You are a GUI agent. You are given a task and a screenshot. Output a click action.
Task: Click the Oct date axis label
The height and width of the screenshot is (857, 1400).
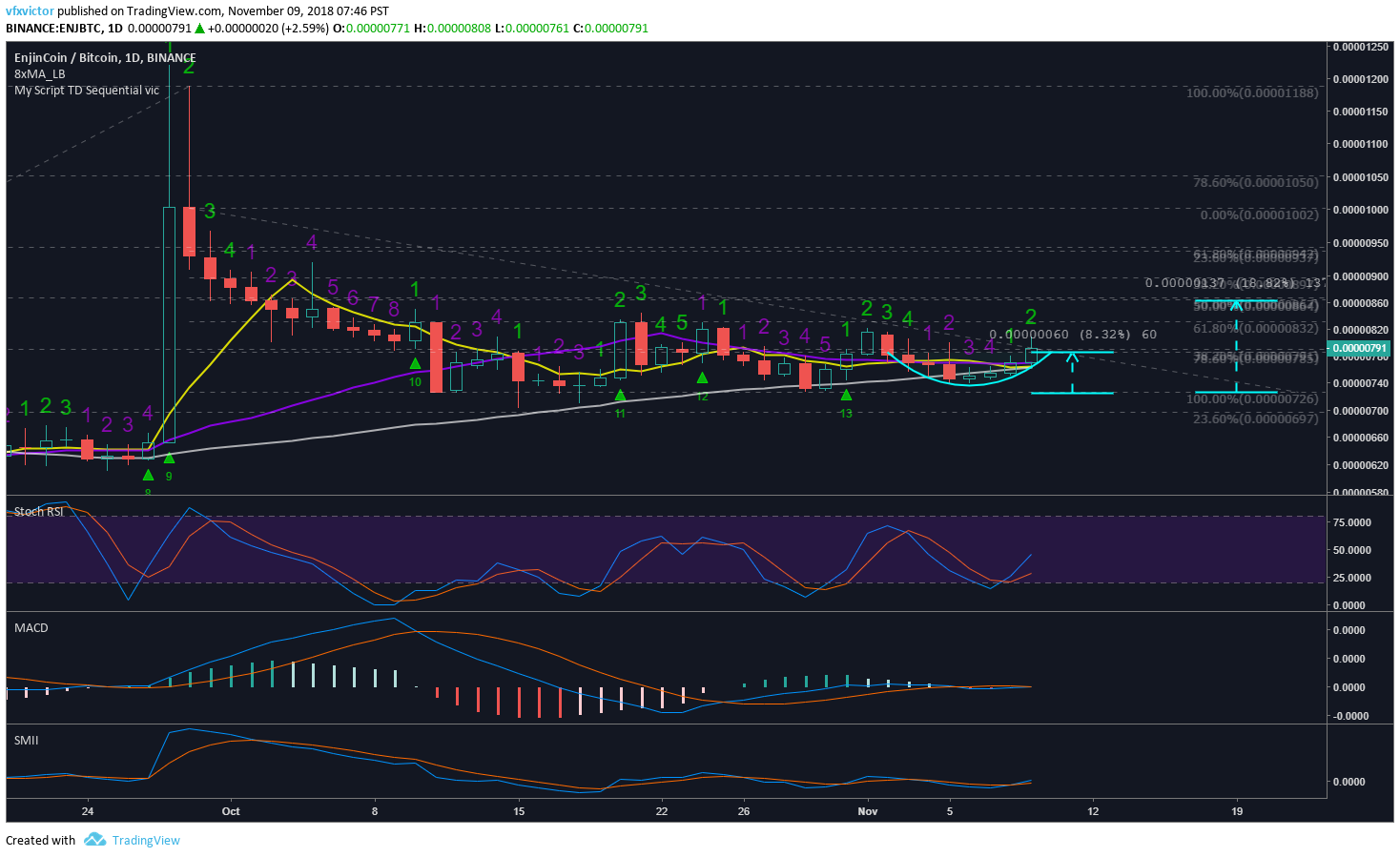(x=231, y=811)
